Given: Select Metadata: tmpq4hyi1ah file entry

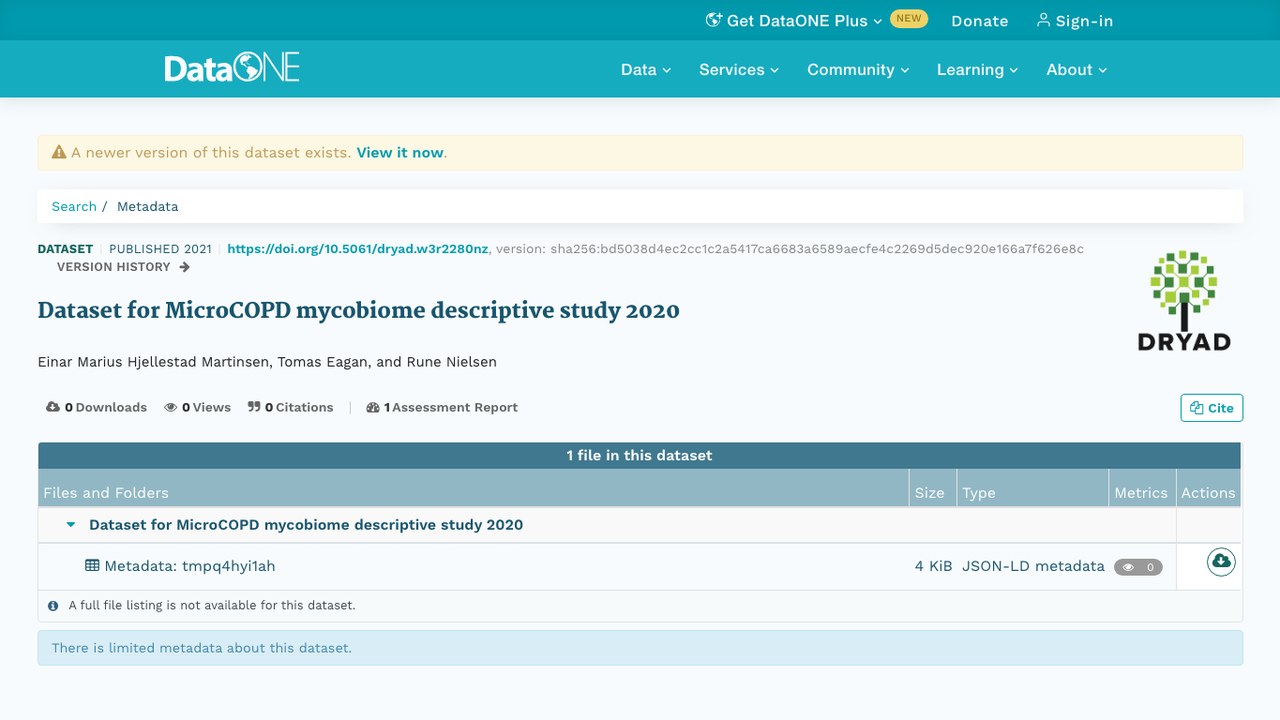Looking at the screenshot, I should coord(190,566).
